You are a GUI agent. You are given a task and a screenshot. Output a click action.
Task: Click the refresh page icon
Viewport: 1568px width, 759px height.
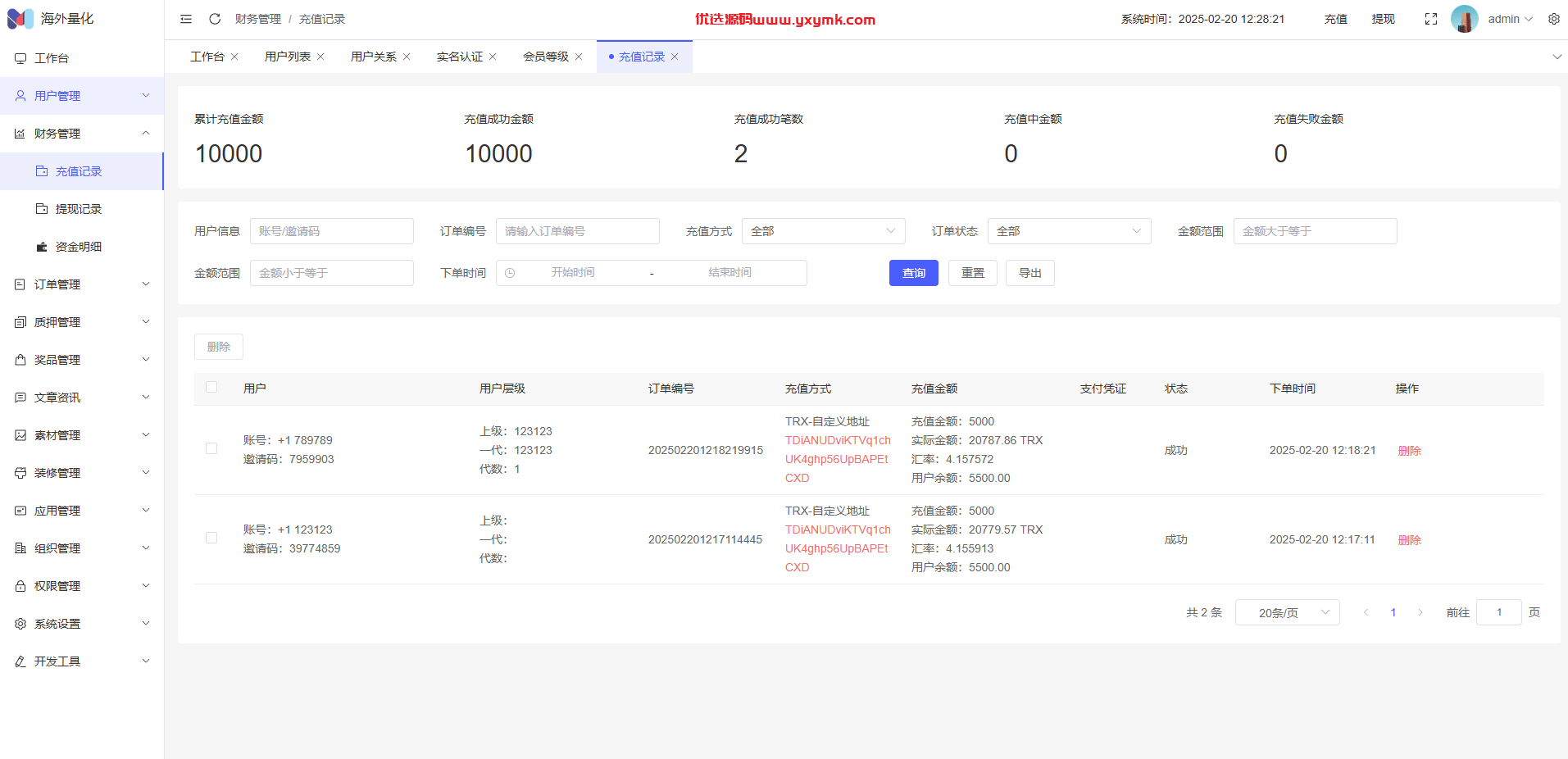[215, 19]
